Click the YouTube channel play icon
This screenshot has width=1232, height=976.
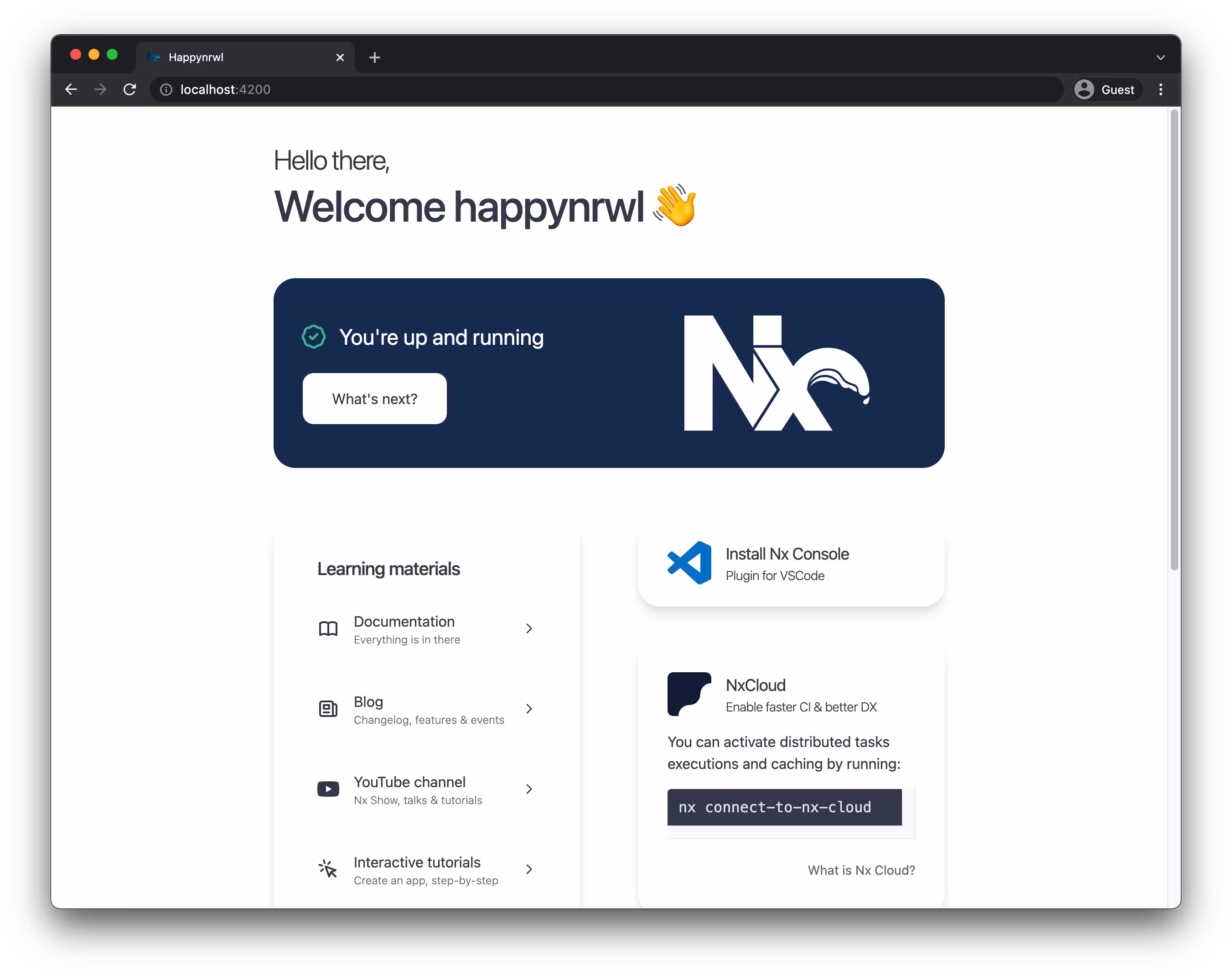(328, 789)
